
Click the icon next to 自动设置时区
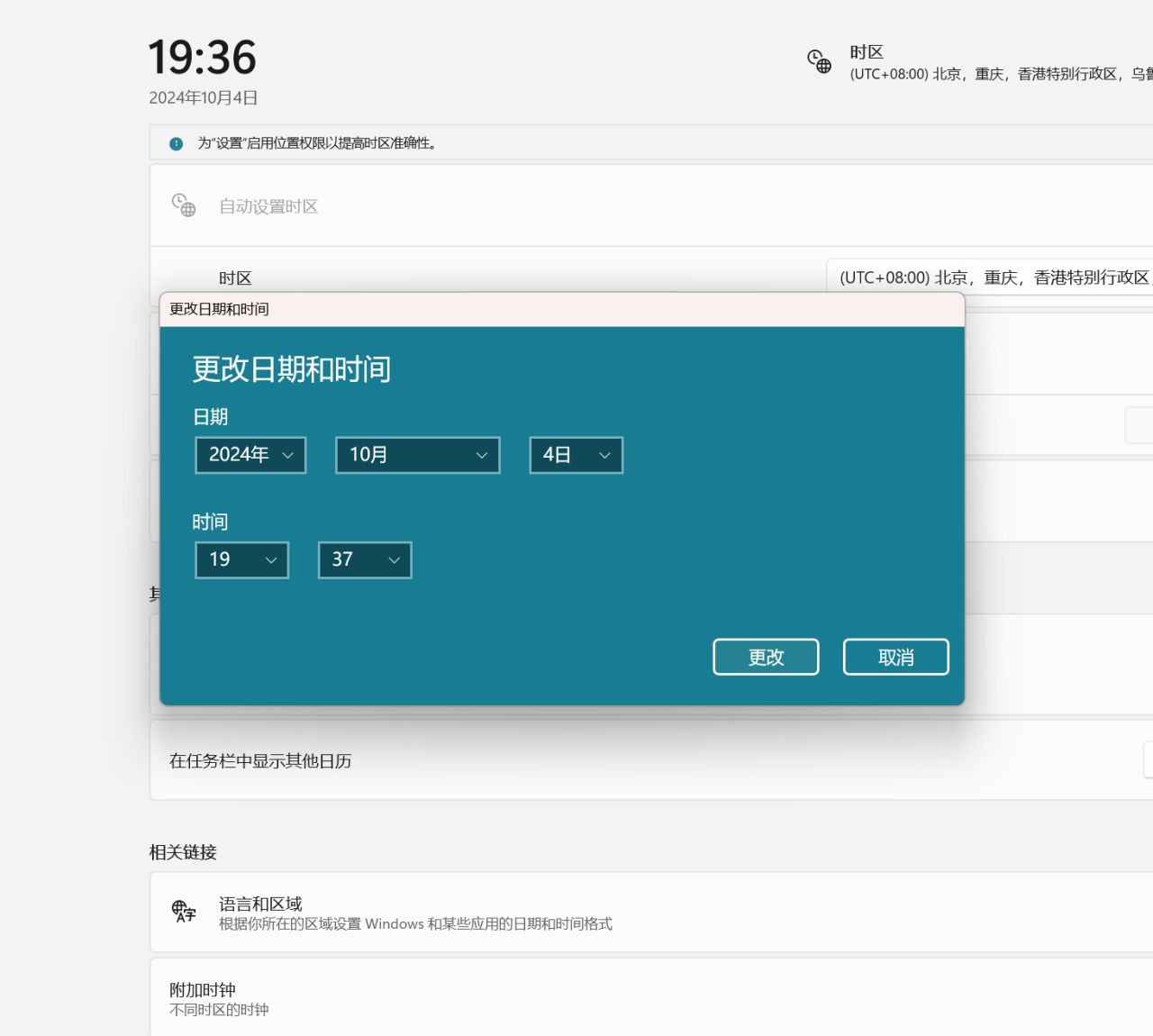pos(184,205)
